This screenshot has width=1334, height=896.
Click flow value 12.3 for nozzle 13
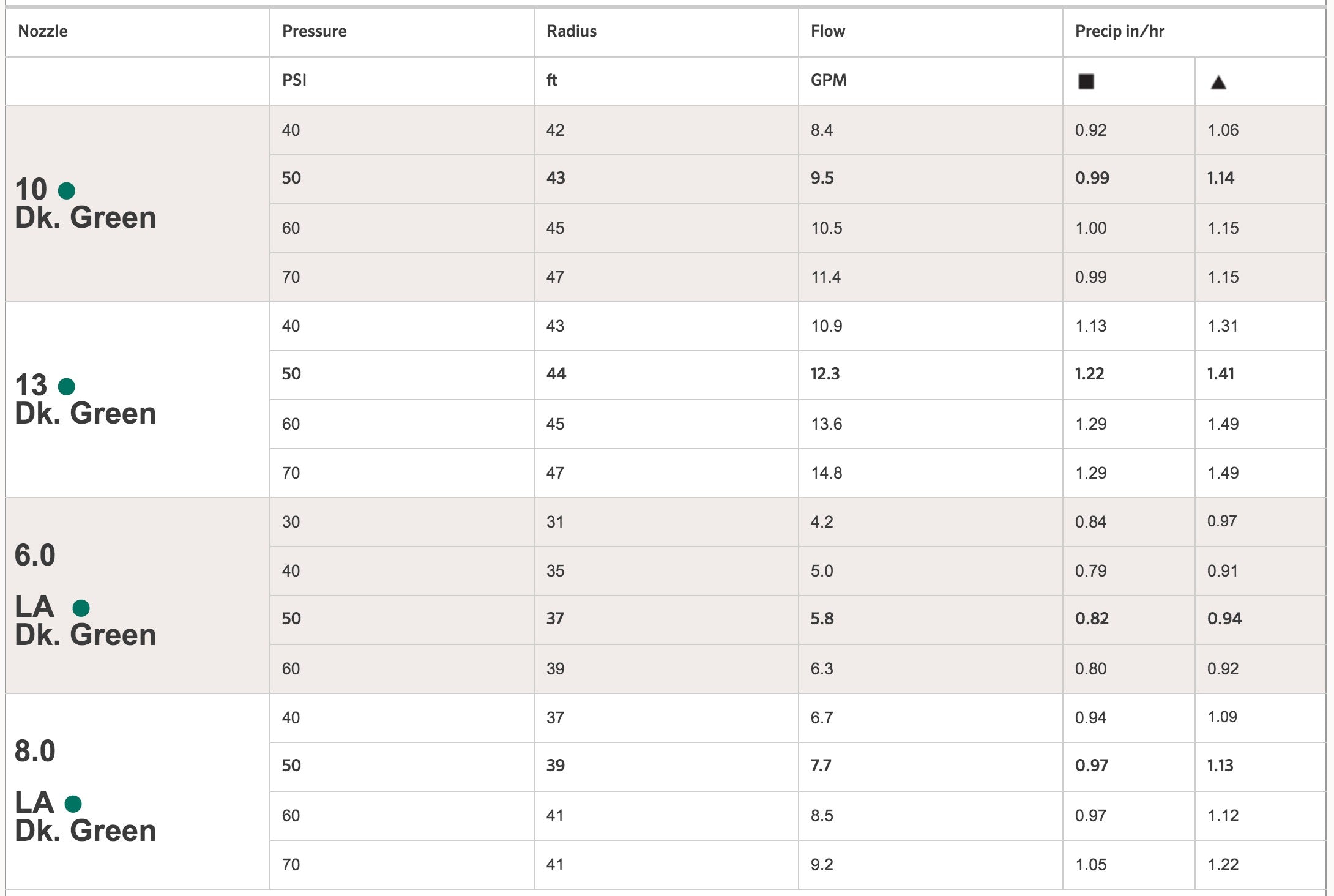coord(825,374)
